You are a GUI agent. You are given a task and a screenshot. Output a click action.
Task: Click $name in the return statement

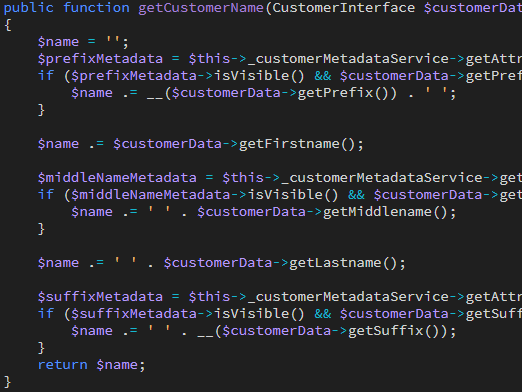[117, 365]
